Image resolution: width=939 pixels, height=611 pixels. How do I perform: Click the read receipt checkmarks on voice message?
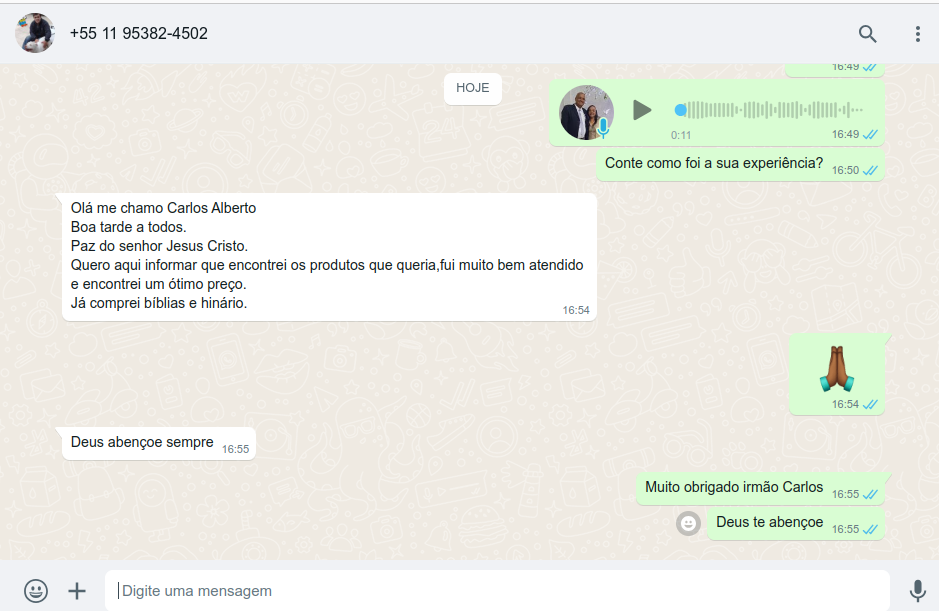coord(870,134)
